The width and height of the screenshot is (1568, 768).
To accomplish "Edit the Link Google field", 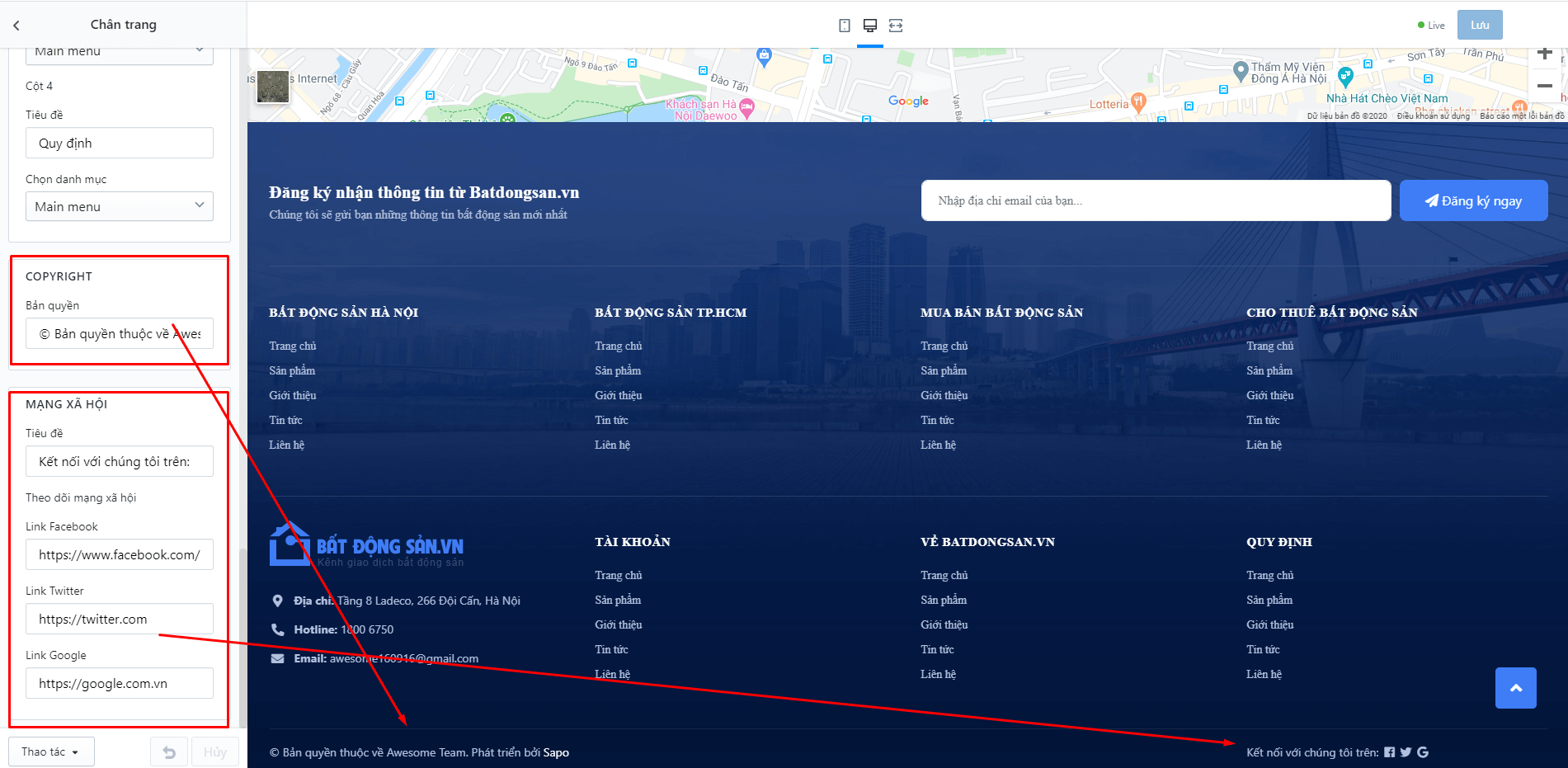I will coord(120,683).
